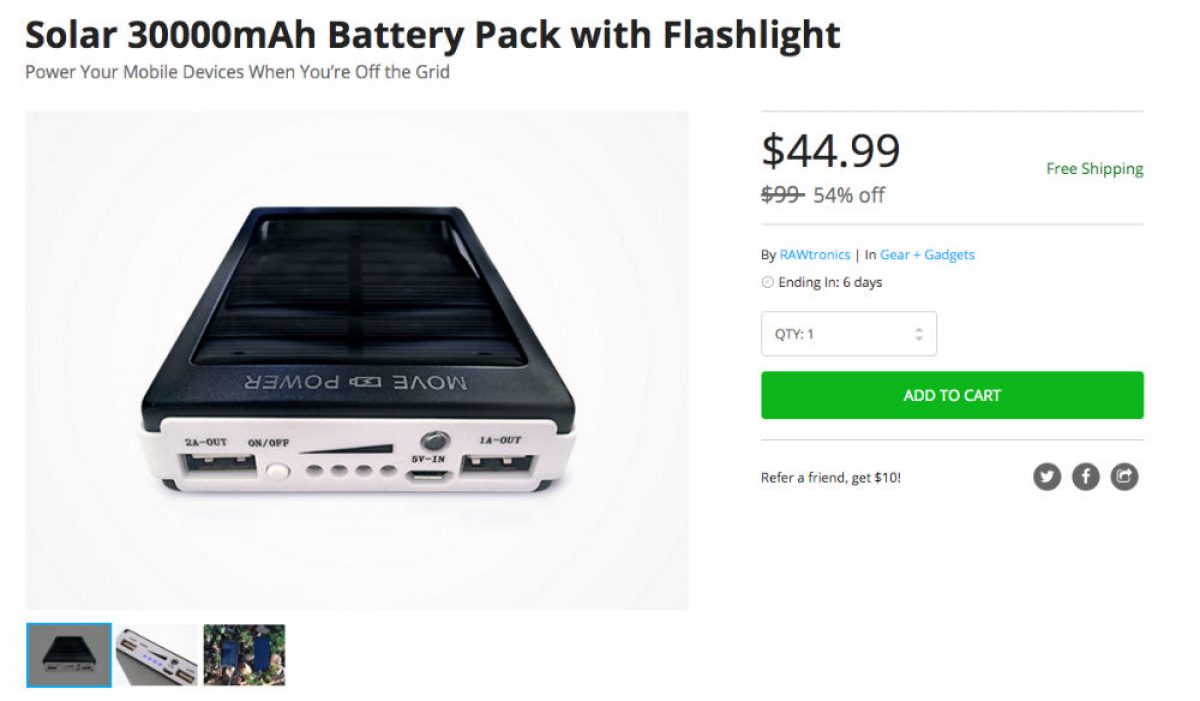This screenshot has width=1200, height=701.
Task: Click the 54% off discount text
Action: point(849,195)
